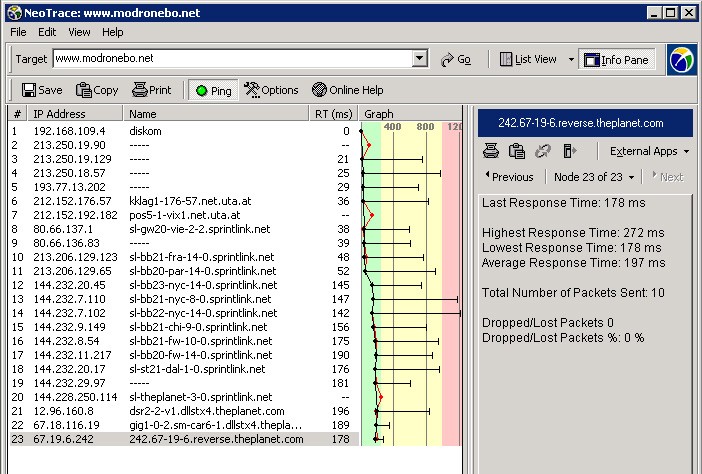Viewport: 702px width, 474px height.
Task: Sort by the IP Address column header
Action: click(75, 114)
